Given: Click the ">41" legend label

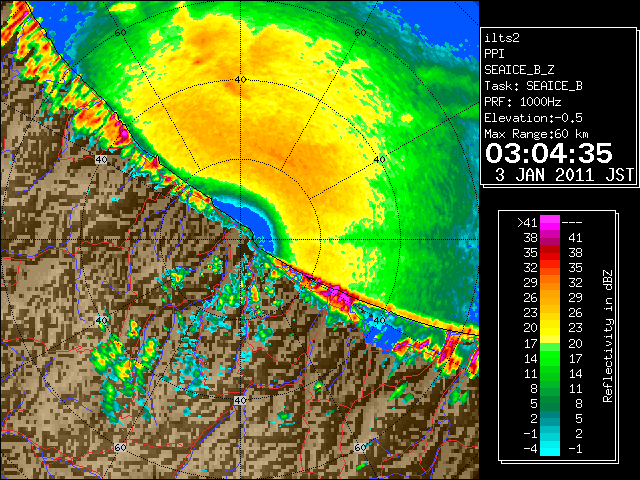Looking at the screenshot, I should (x=527, y=222).
